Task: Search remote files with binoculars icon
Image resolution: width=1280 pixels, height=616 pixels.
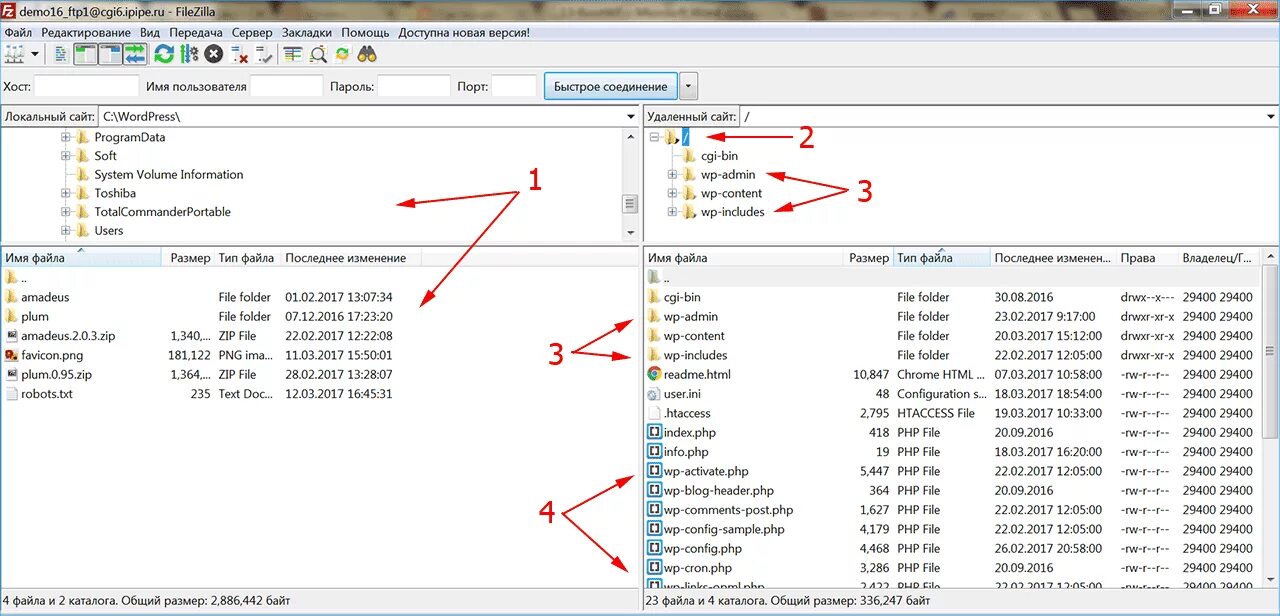Action: [367, 54]
